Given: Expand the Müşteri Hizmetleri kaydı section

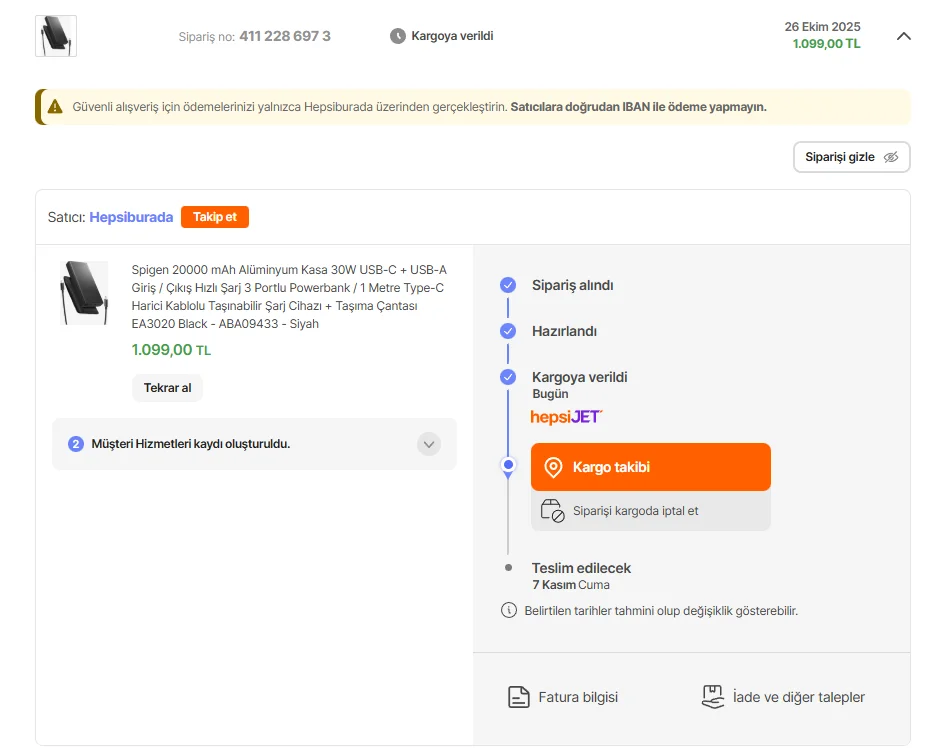Looking at the screenshot, I should (429, 444).
